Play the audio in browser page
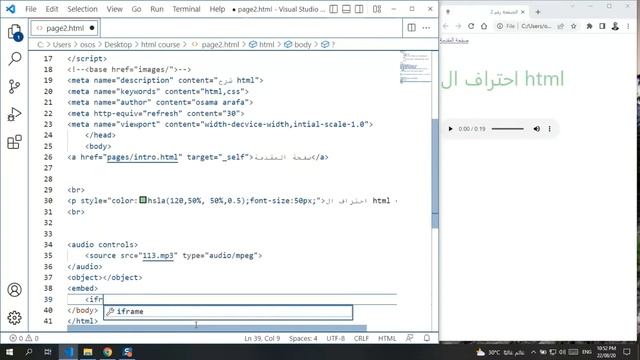640x360 pixels. pyautogui.click(x=450, y=129)
